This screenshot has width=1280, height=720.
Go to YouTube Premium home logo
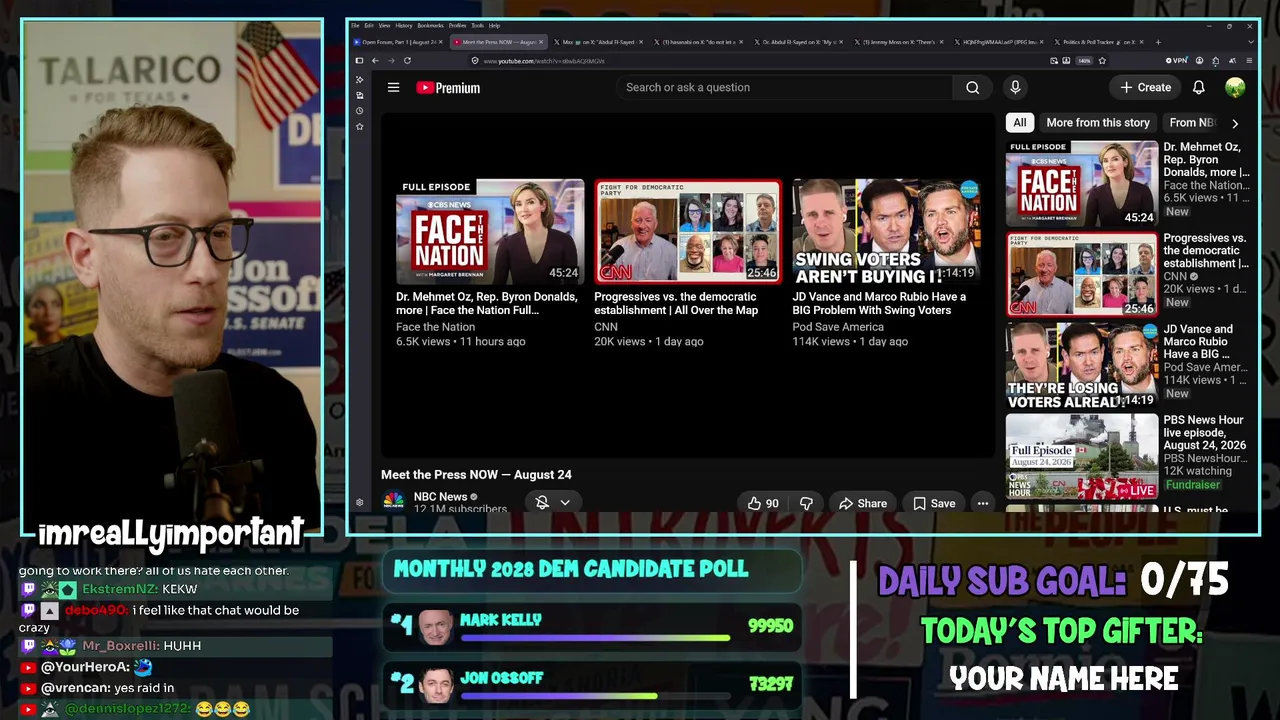pyautogui.click(x=448, y=88)
